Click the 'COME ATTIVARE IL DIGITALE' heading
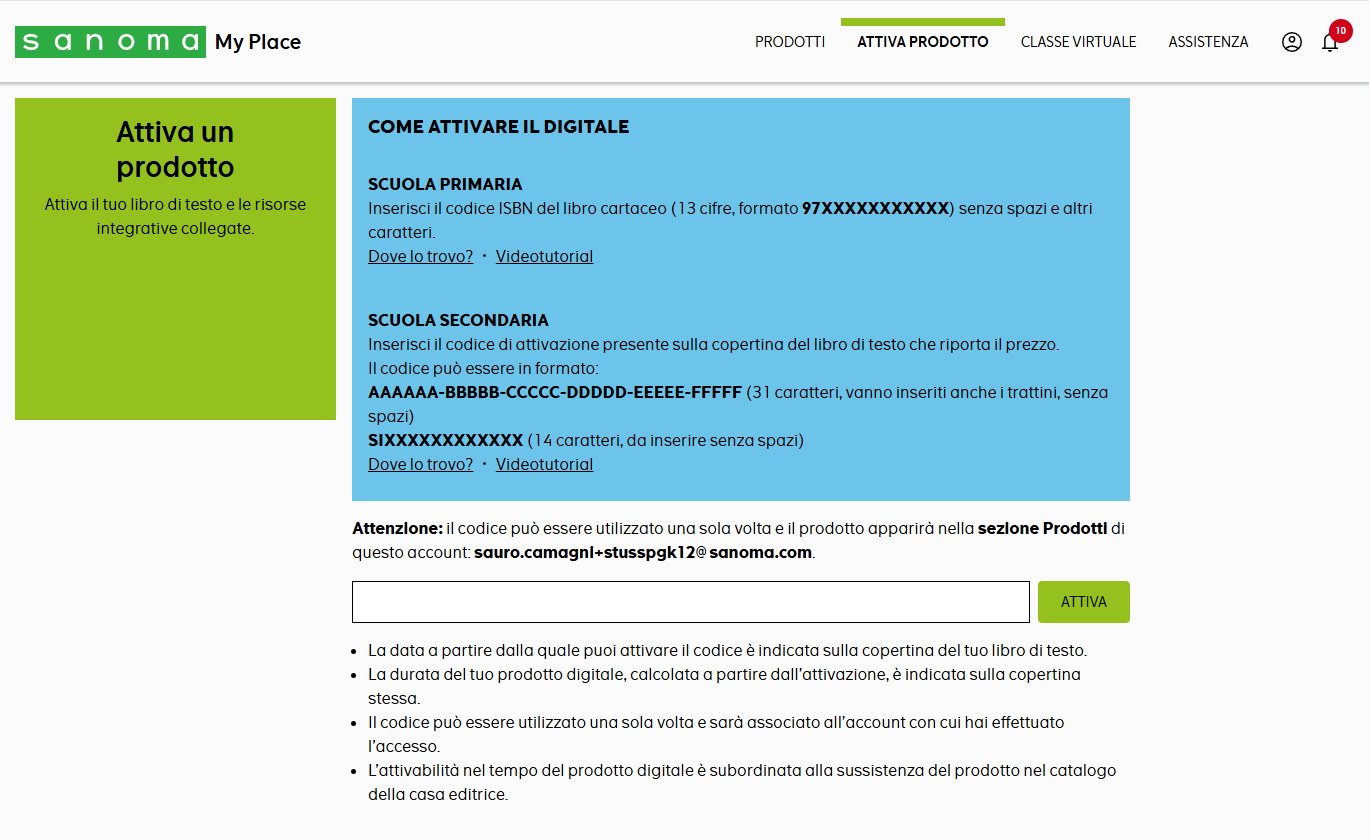This screenshot has height=840, width=1369. pyautogui.click(x=498, y=127)
